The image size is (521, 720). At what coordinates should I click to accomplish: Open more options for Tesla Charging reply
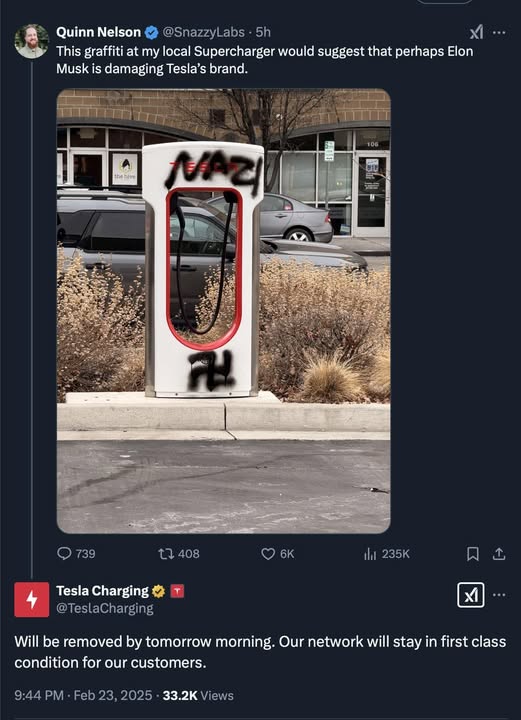(x=499, y=595)
